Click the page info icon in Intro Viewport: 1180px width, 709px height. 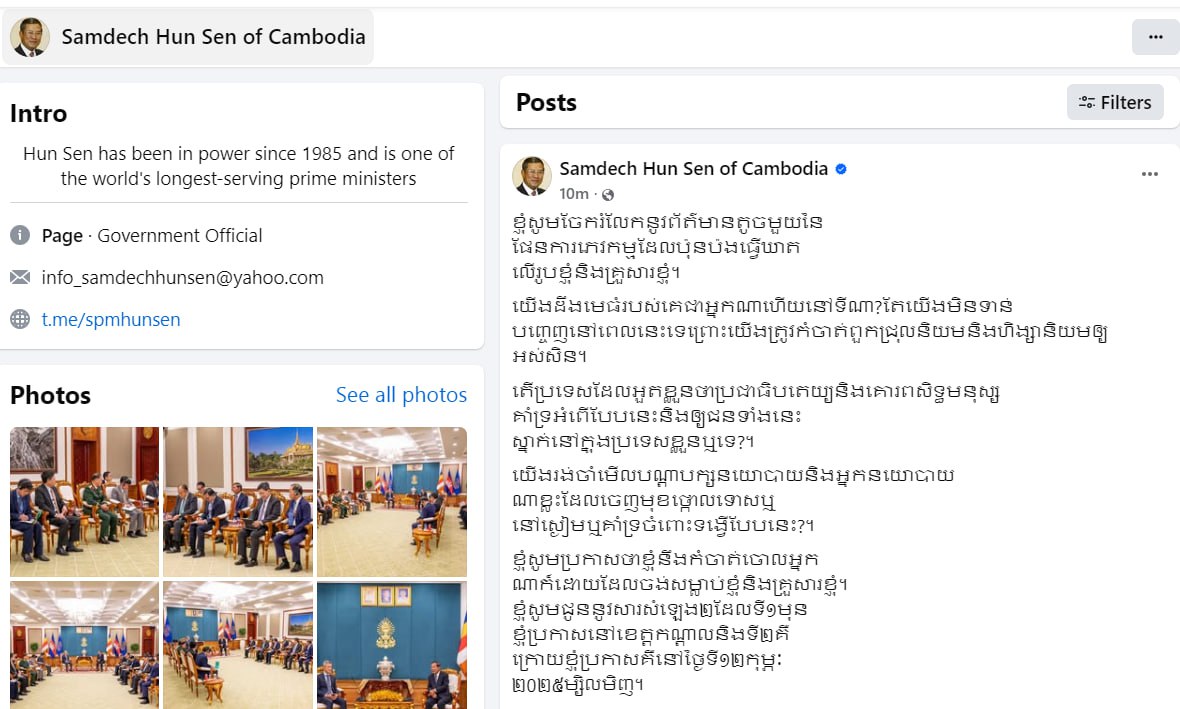pos(20,236)
